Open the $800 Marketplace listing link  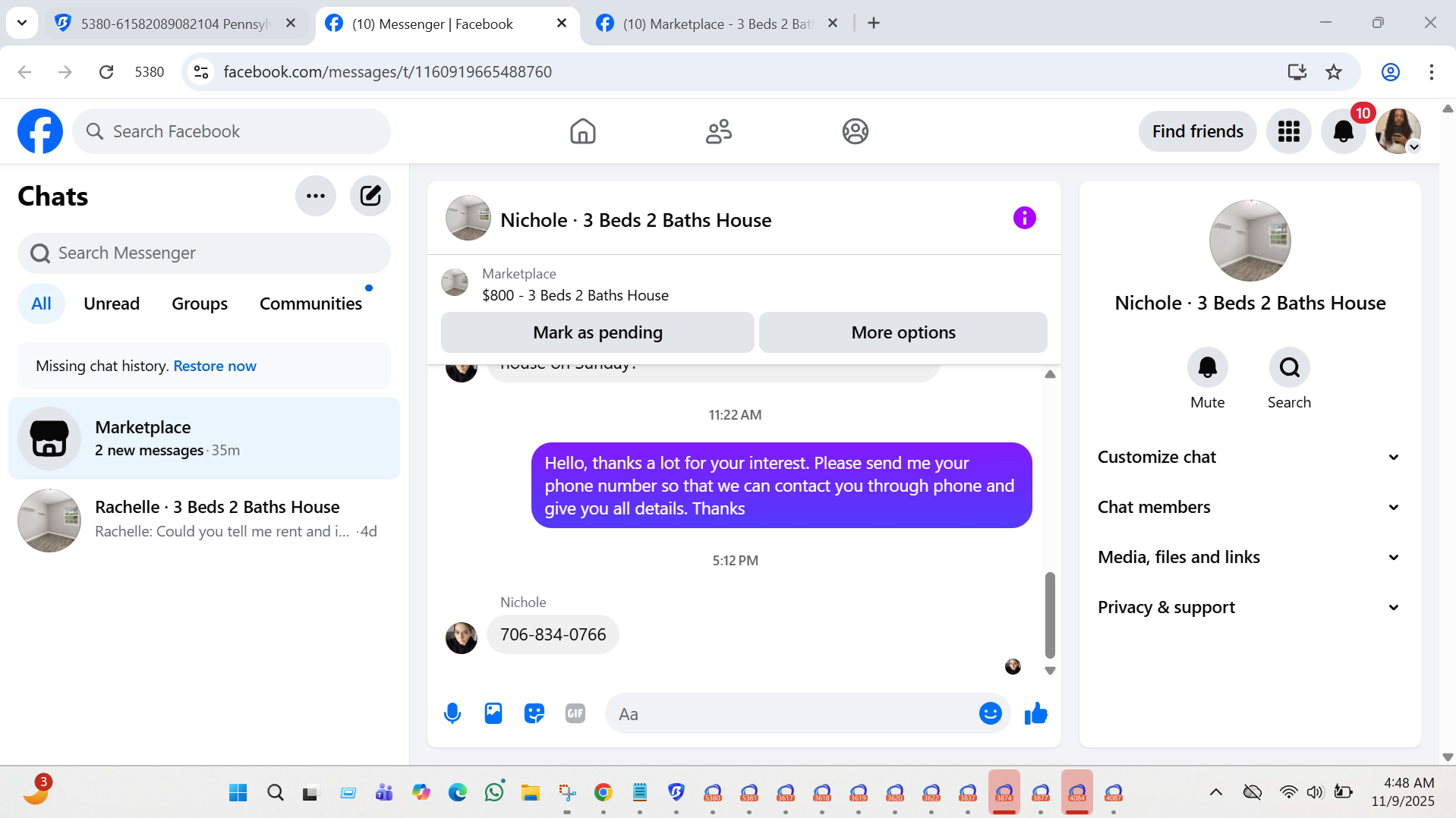(575, 295)
